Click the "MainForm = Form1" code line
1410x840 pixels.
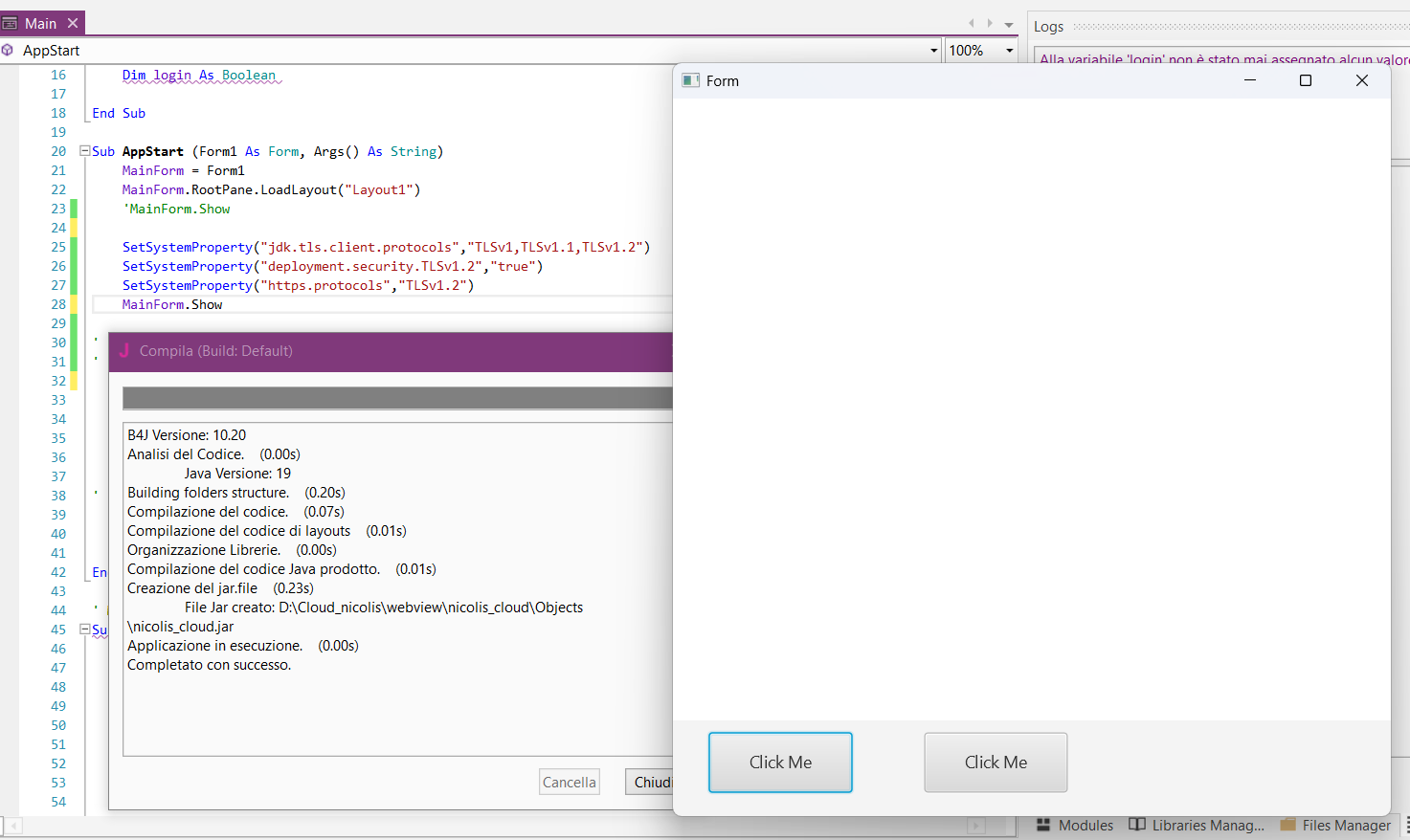point(184,171)
